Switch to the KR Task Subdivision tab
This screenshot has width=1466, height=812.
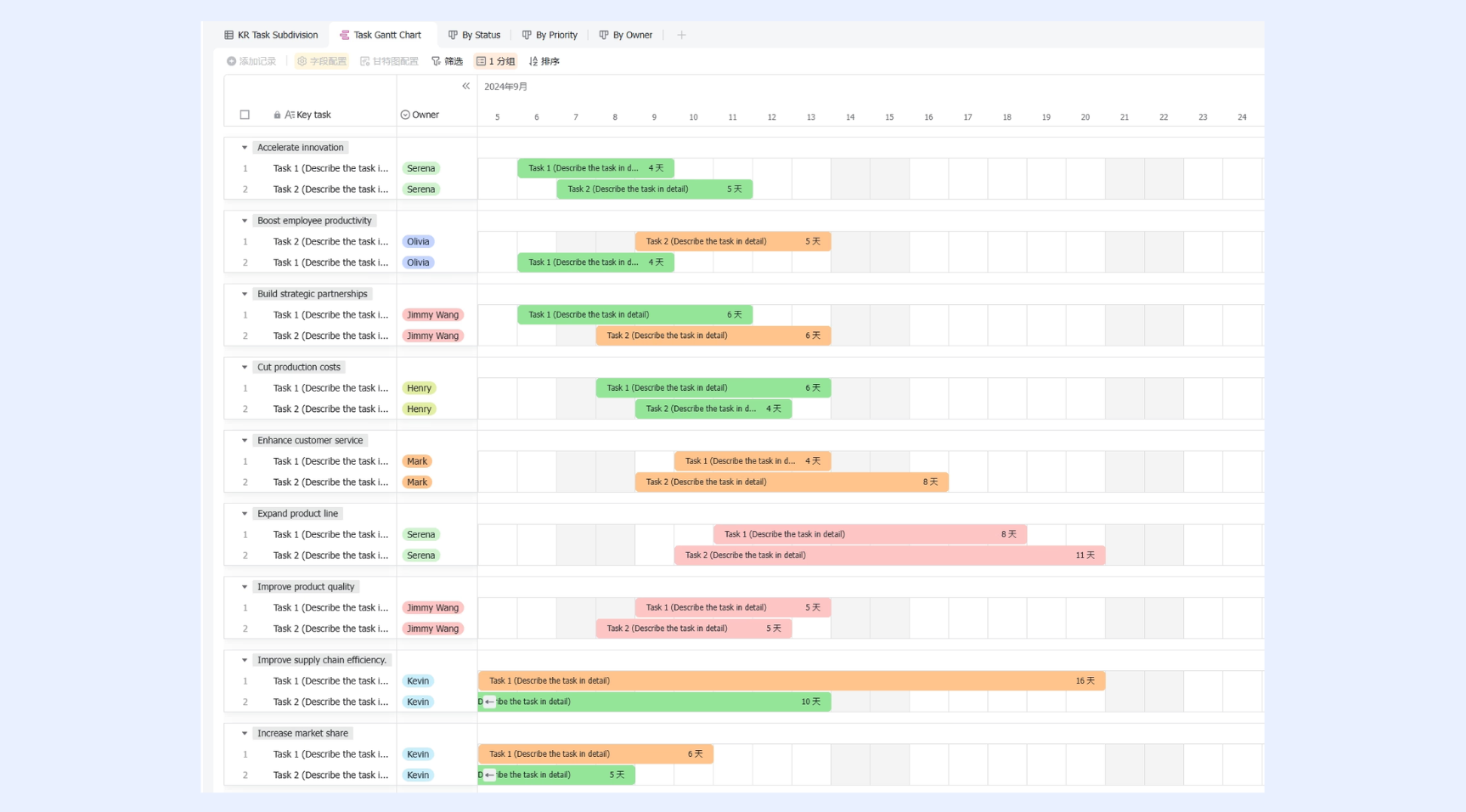[271, 35]
